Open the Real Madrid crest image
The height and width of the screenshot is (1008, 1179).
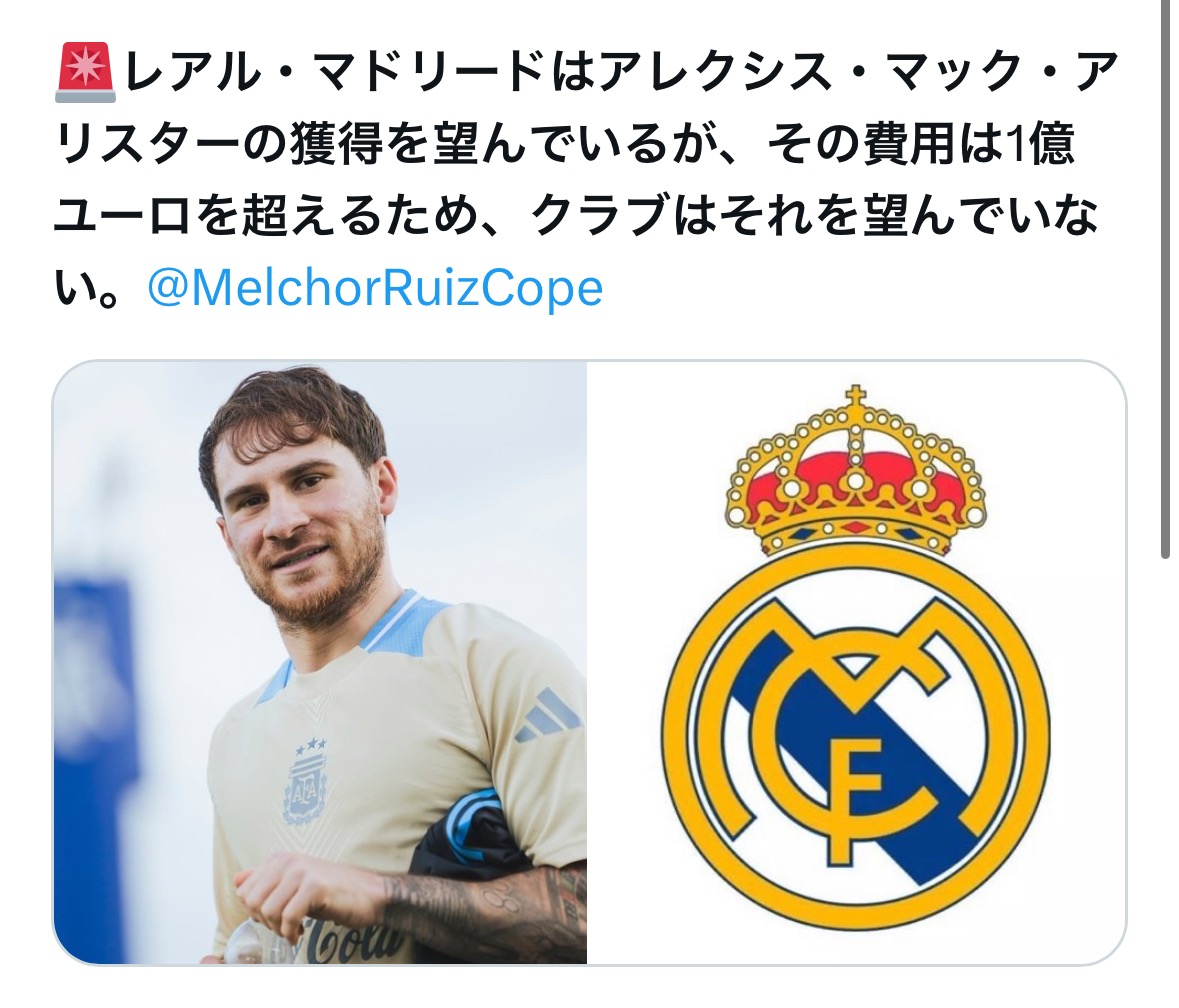tap(856, 663)
